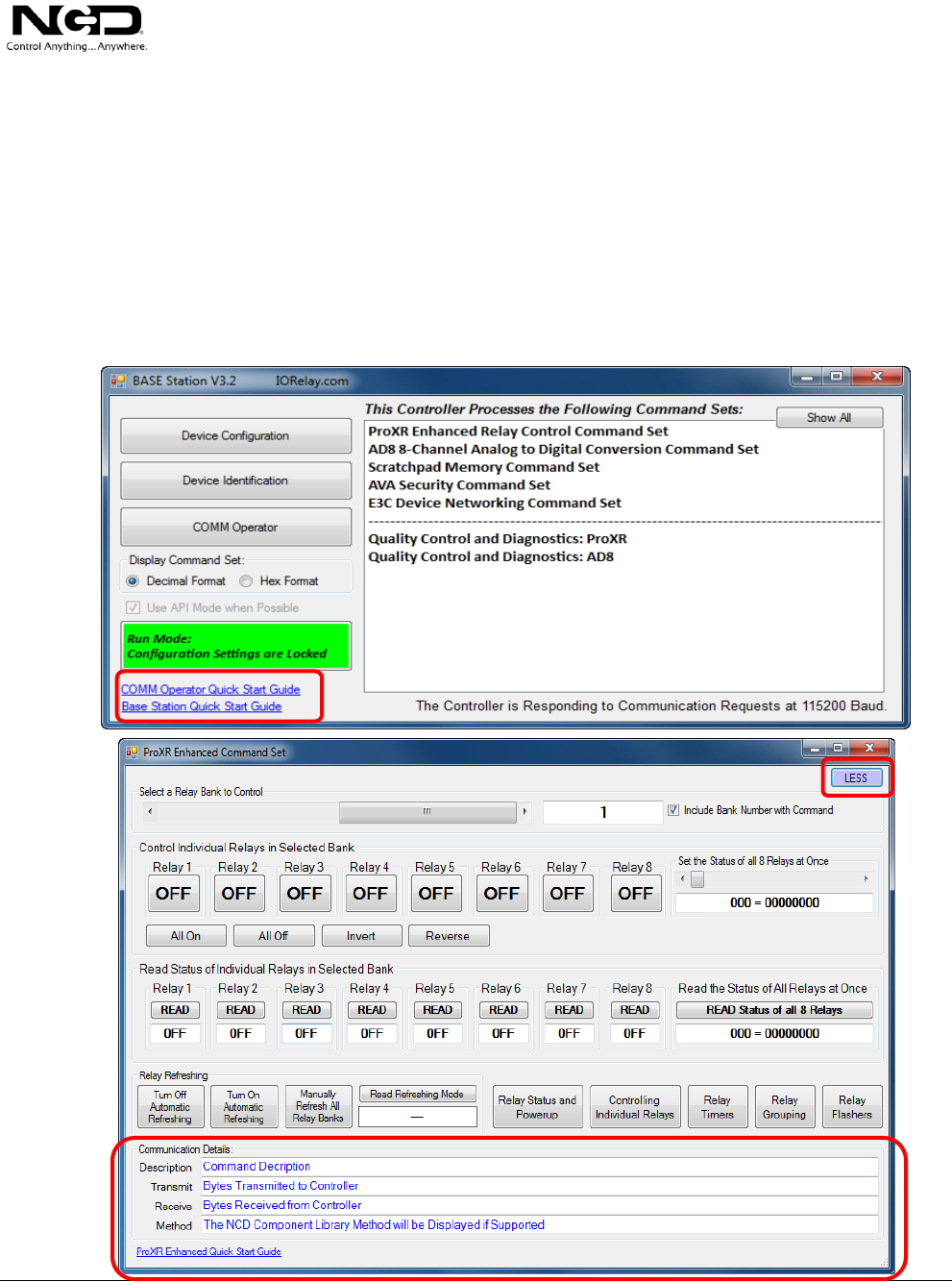
Task: Open Relay Grouping
Action: click(785, 1107)
